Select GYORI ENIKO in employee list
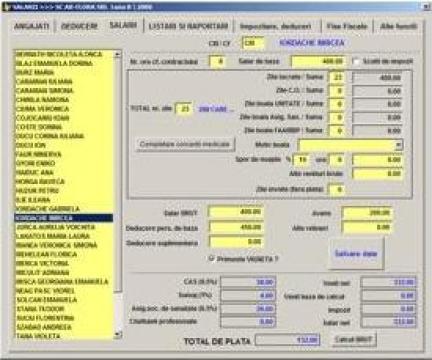 coord(64,163)
